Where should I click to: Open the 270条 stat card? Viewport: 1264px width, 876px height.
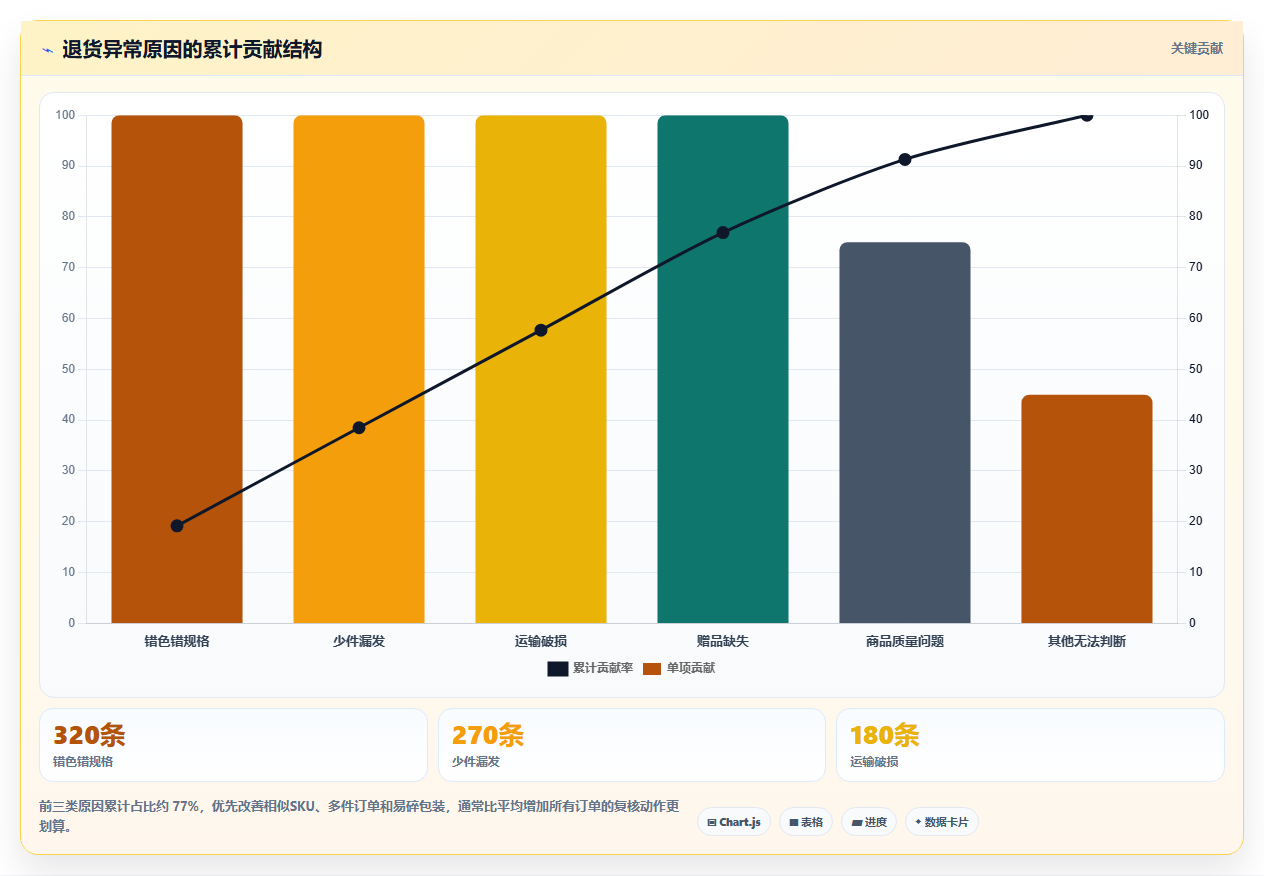632,745
